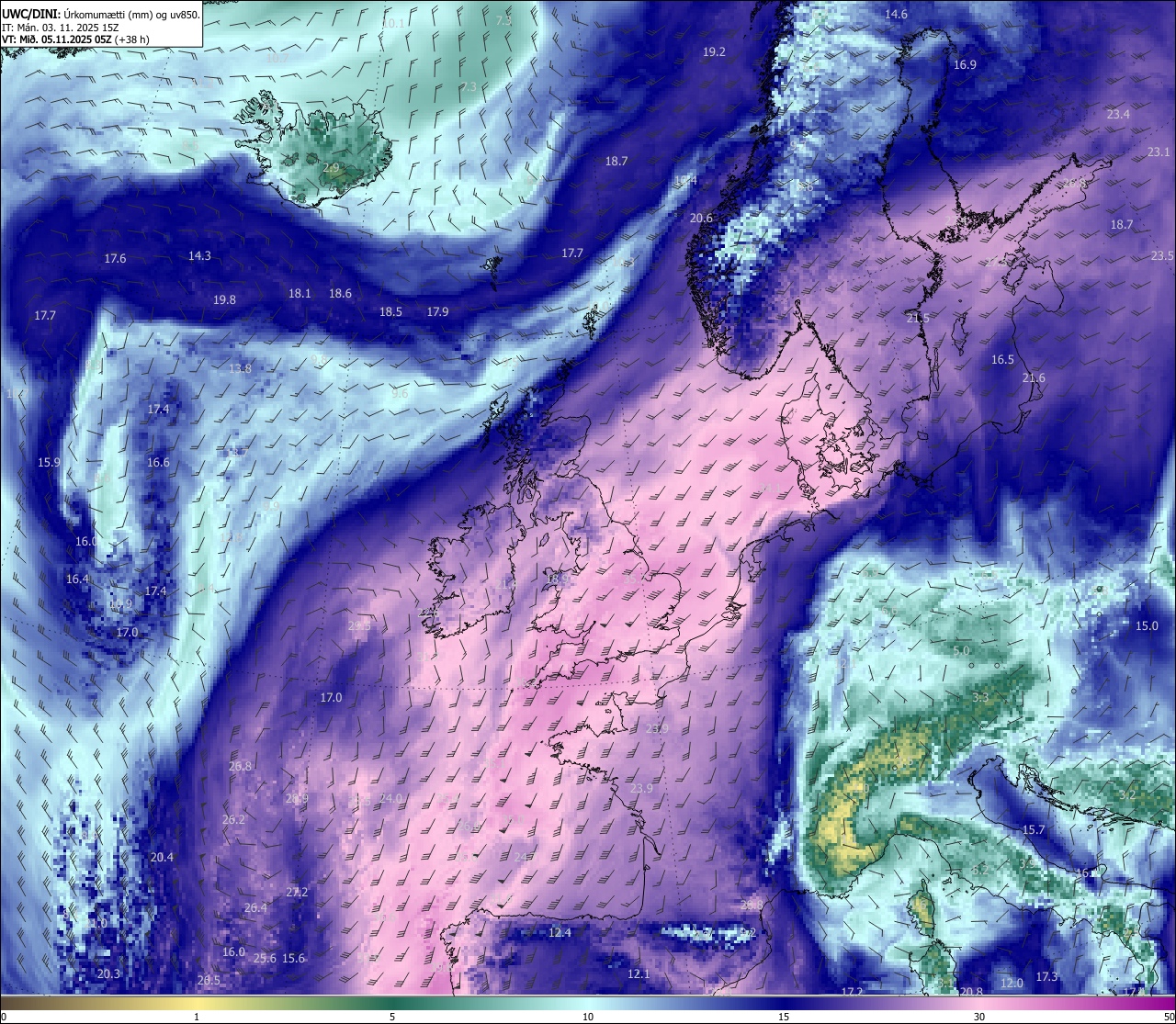Click the map value '12.0'
The height and width of the screenshot is (1024, 1176).
click(x=1012, y=984)
